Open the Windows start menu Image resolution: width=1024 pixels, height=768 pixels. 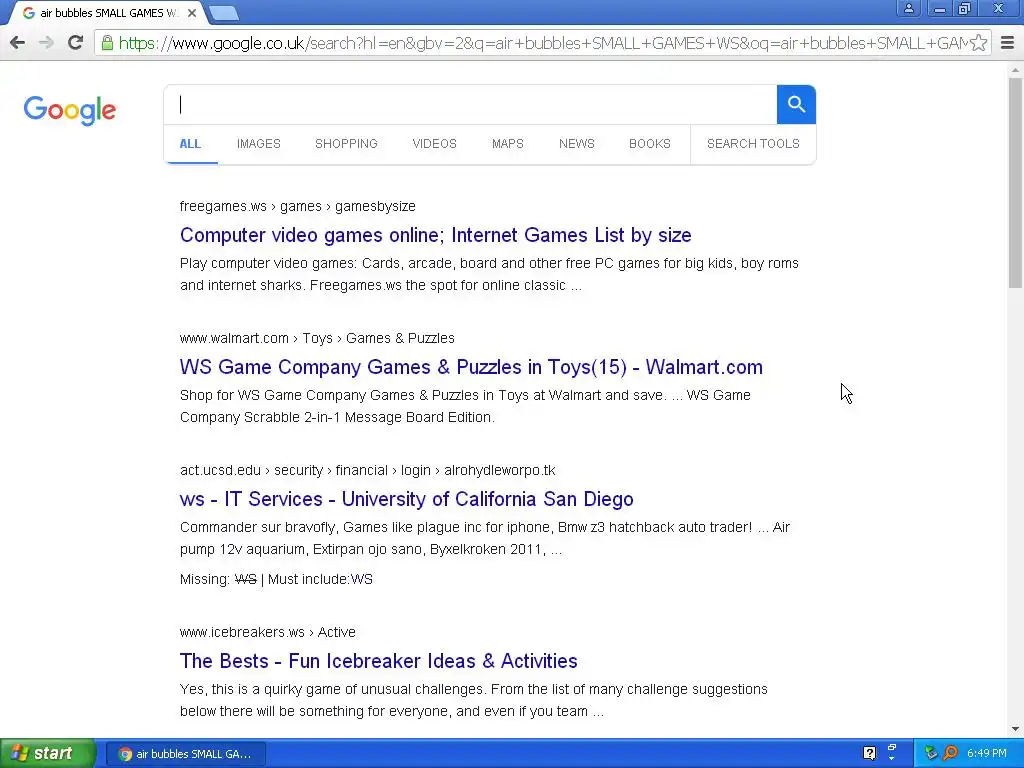click(47, 753)
